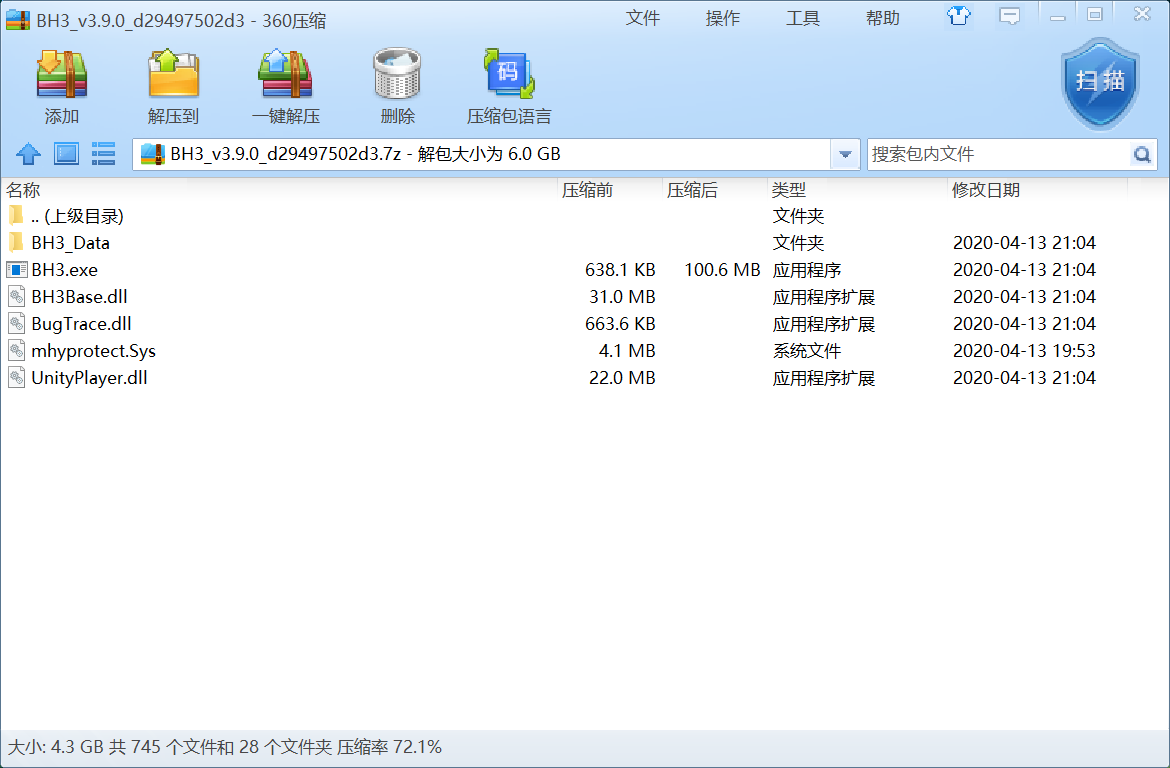Click the parent directory folder icon
Image resolution: width=1170 pixels, height=768 pixels.
[16, 216]
